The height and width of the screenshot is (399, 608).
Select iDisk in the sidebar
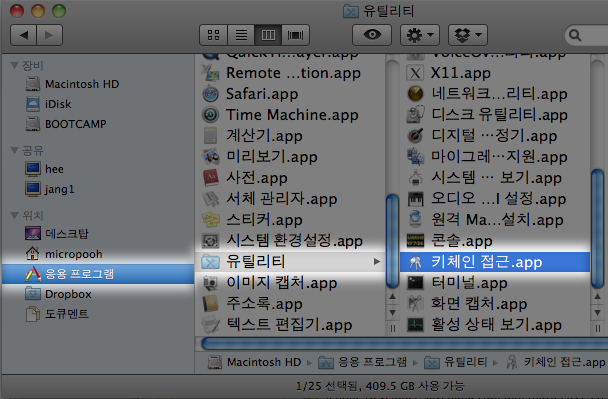[49, 104]
